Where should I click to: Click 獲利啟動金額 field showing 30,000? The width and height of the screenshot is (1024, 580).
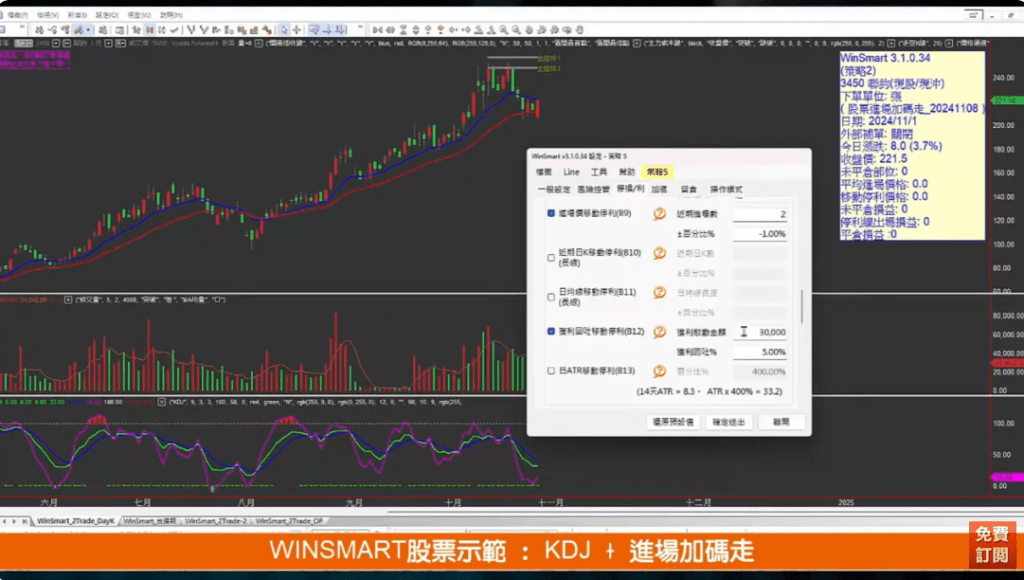coord(760,332)
